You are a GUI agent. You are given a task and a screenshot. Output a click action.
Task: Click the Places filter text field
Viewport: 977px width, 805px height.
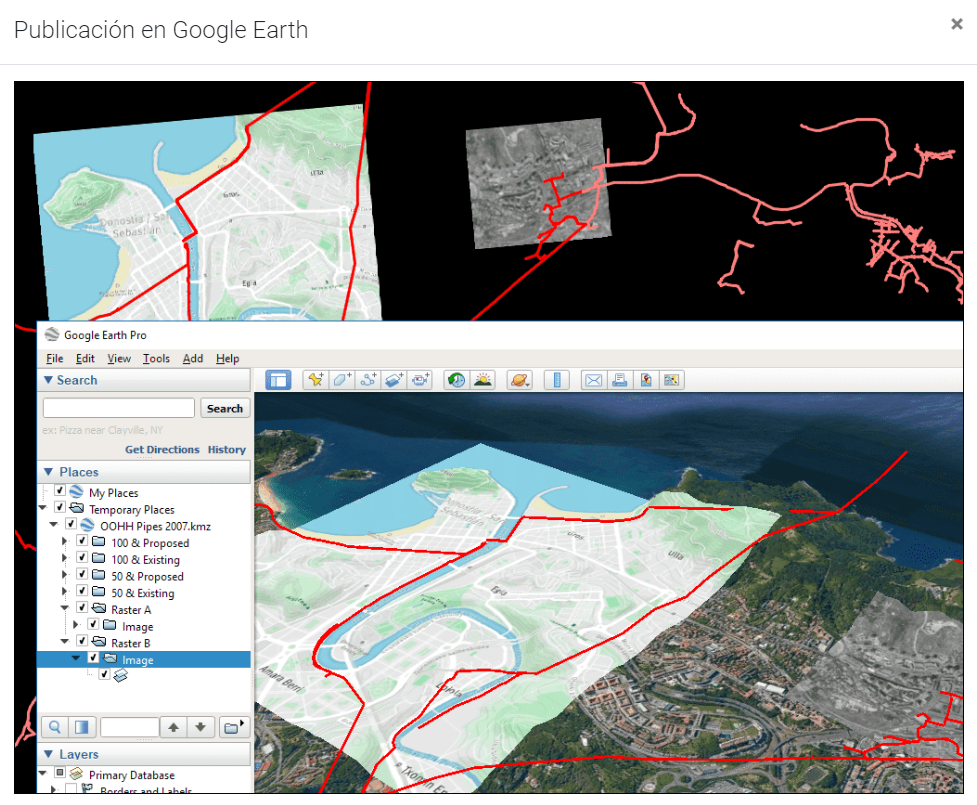(130, 727)
